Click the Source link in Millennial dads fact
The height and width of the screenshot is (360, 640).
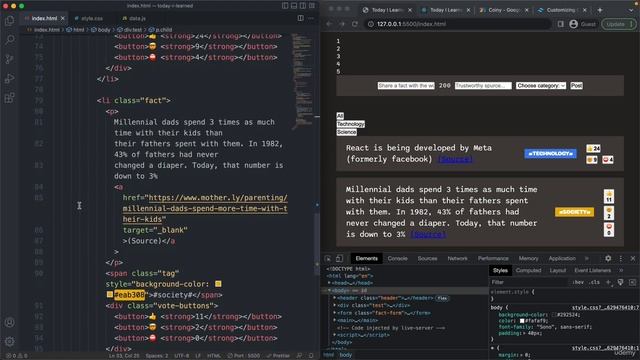tap(428, 234)
